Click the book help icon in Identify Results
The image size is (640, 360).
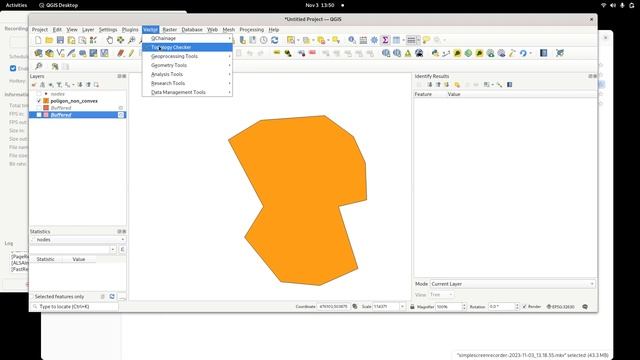(509, 84)
